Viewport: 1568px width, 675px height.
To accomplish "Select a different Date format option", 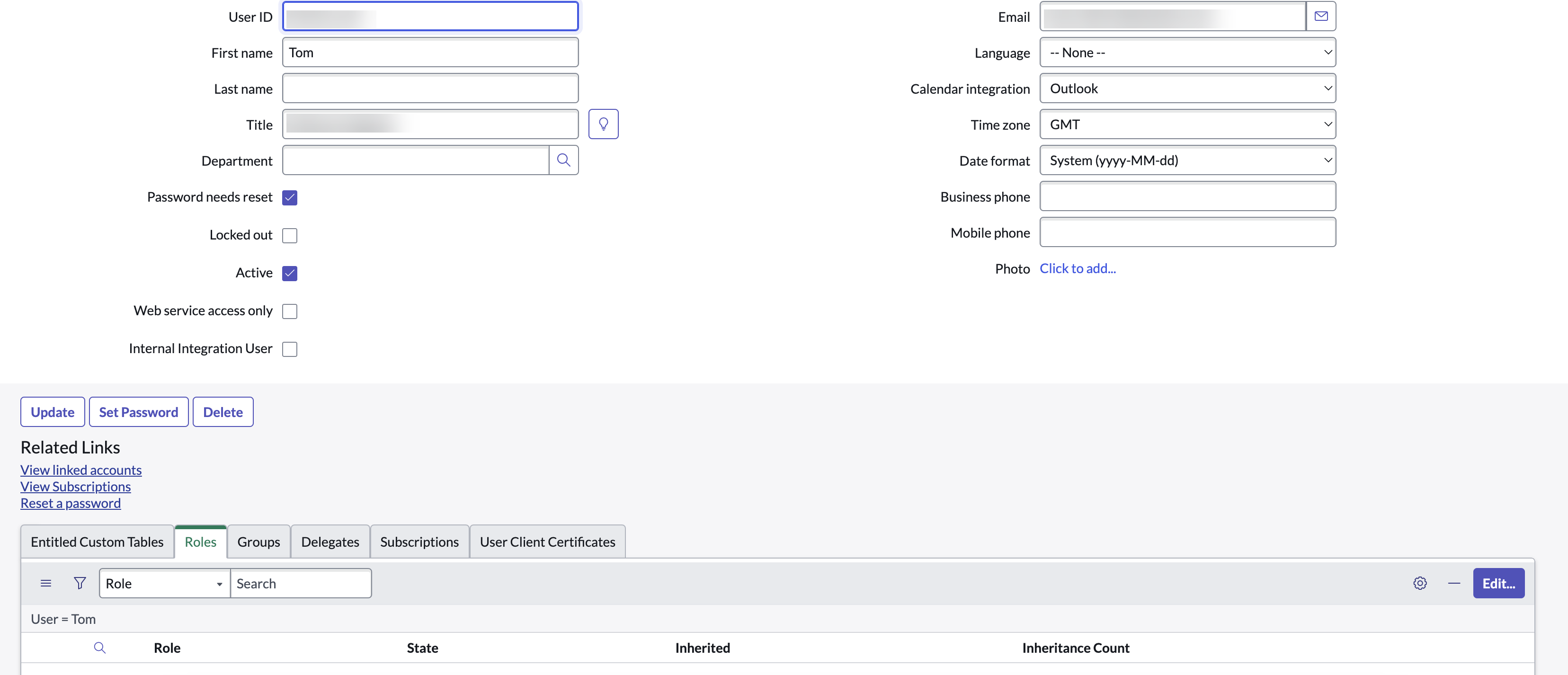I will pyautogui.click(x=1186, y=159).
